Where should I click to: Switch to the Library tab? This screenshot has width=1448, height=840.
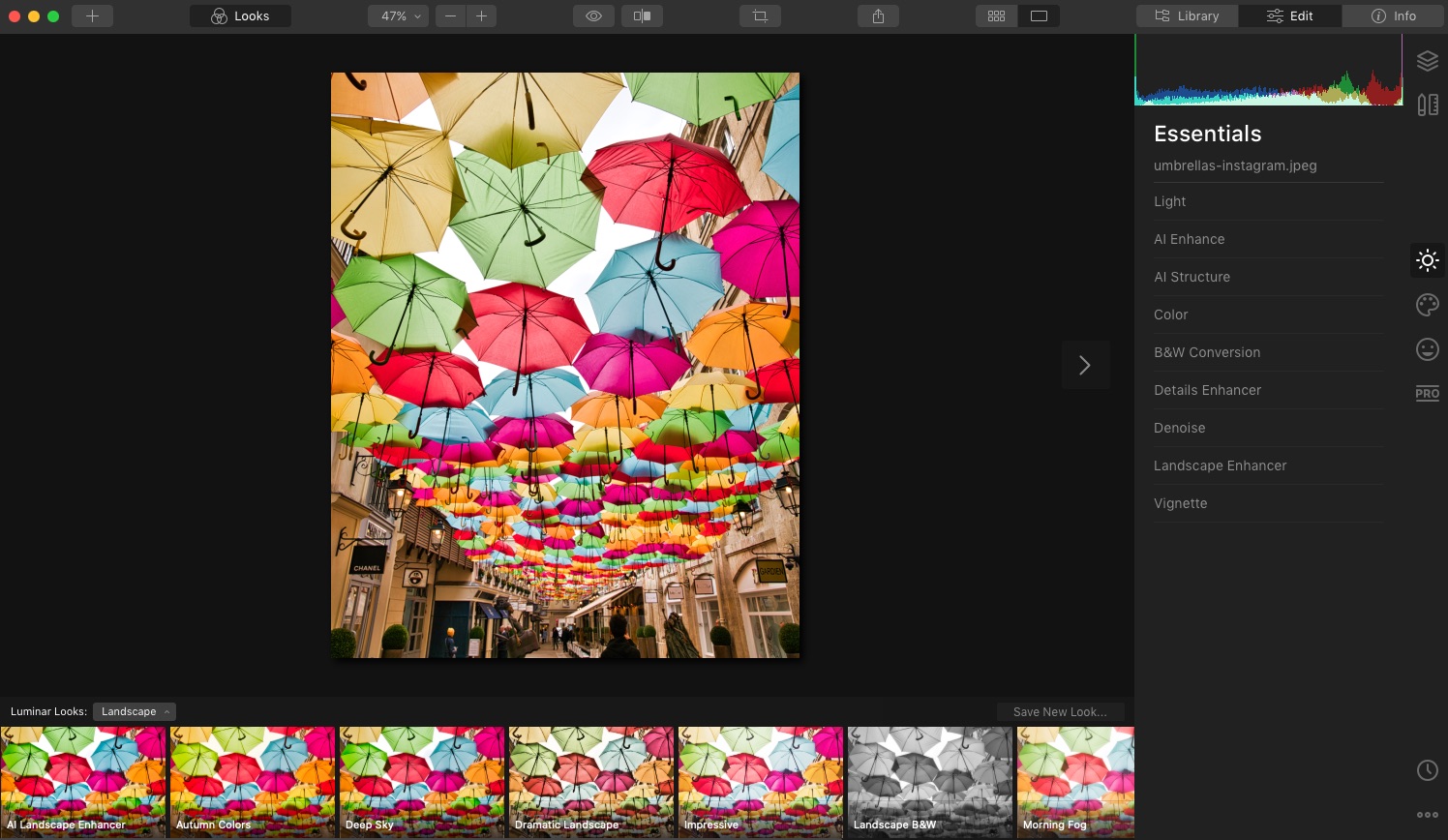(x=1187, y=16)
